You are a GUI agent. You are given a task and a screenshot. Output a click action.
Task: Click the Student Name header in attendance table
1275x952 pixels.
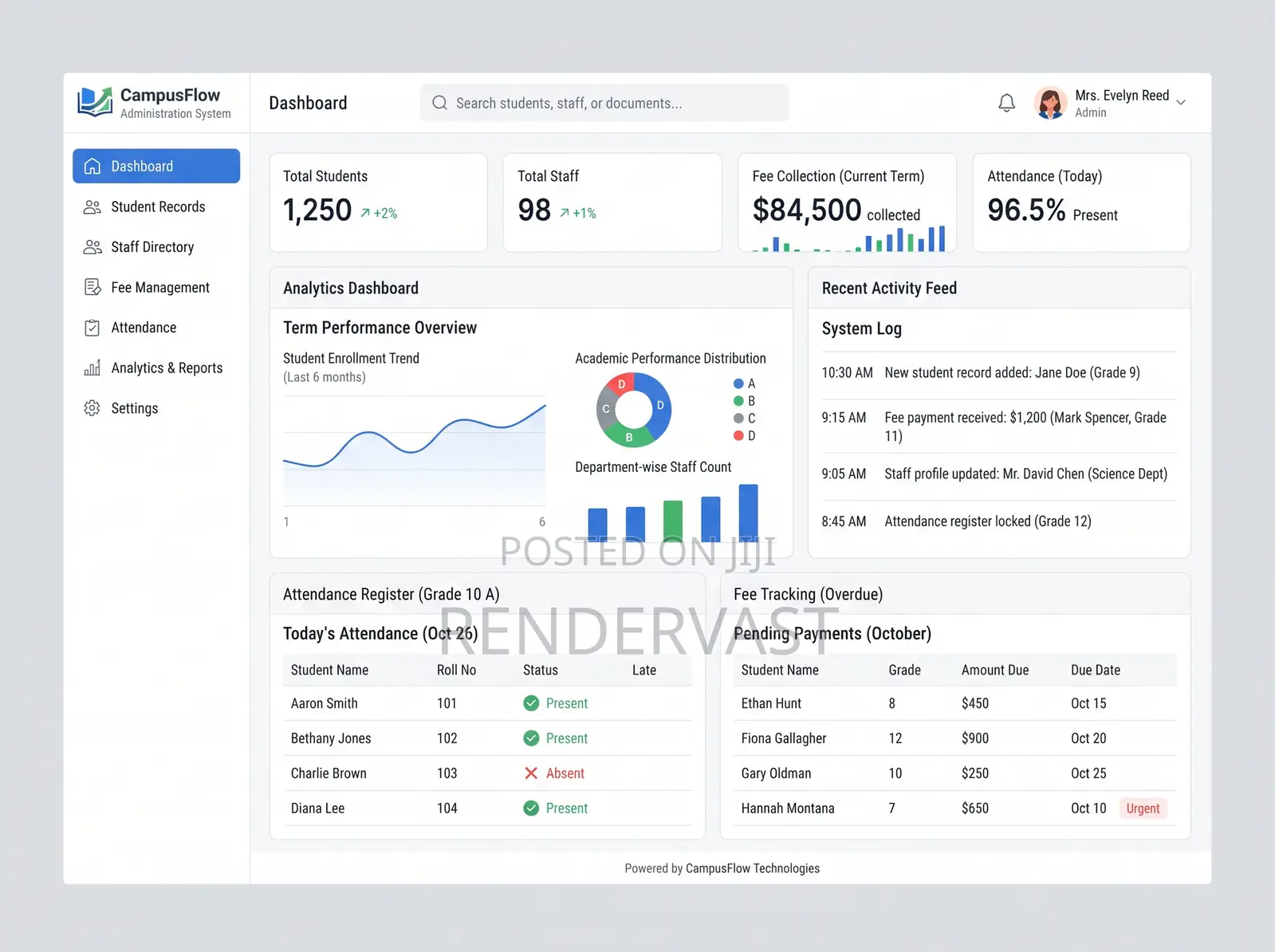click(329, 670)
